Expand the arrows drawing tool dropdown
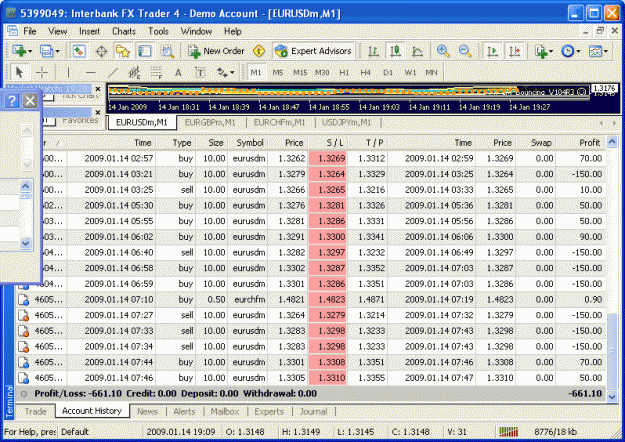The width and height of the screenshot is (625, 442). click(x=232, y=73)
